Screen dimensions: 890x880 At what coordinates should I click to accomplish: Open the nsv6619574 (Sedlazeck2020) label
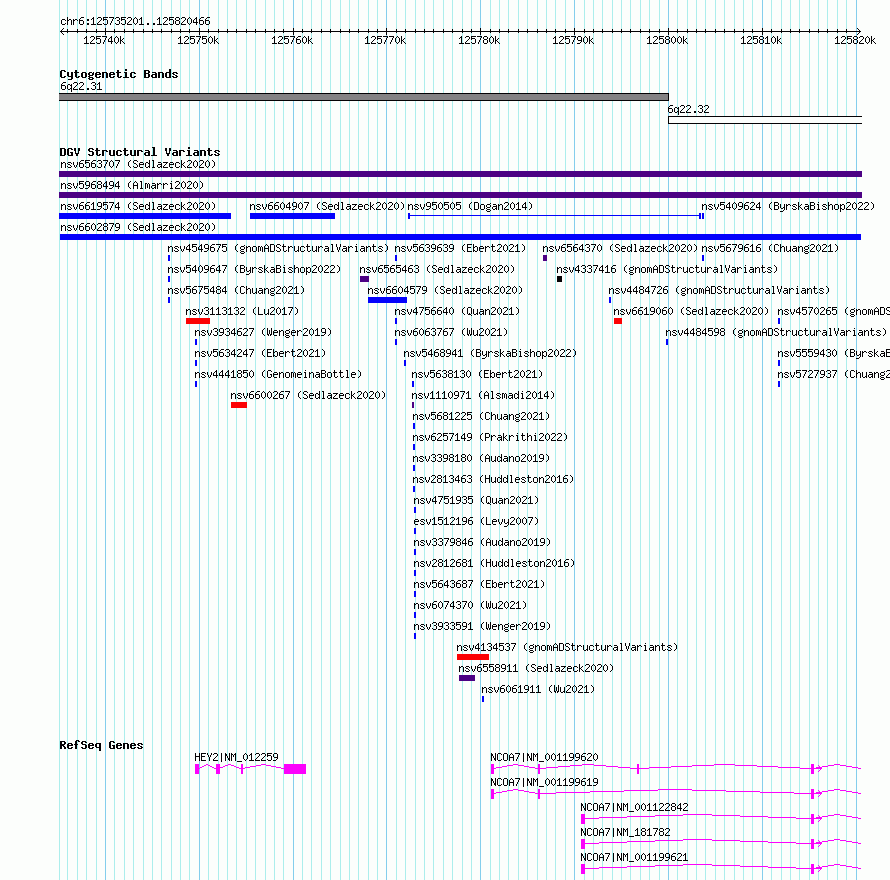[x=138, y=206]
